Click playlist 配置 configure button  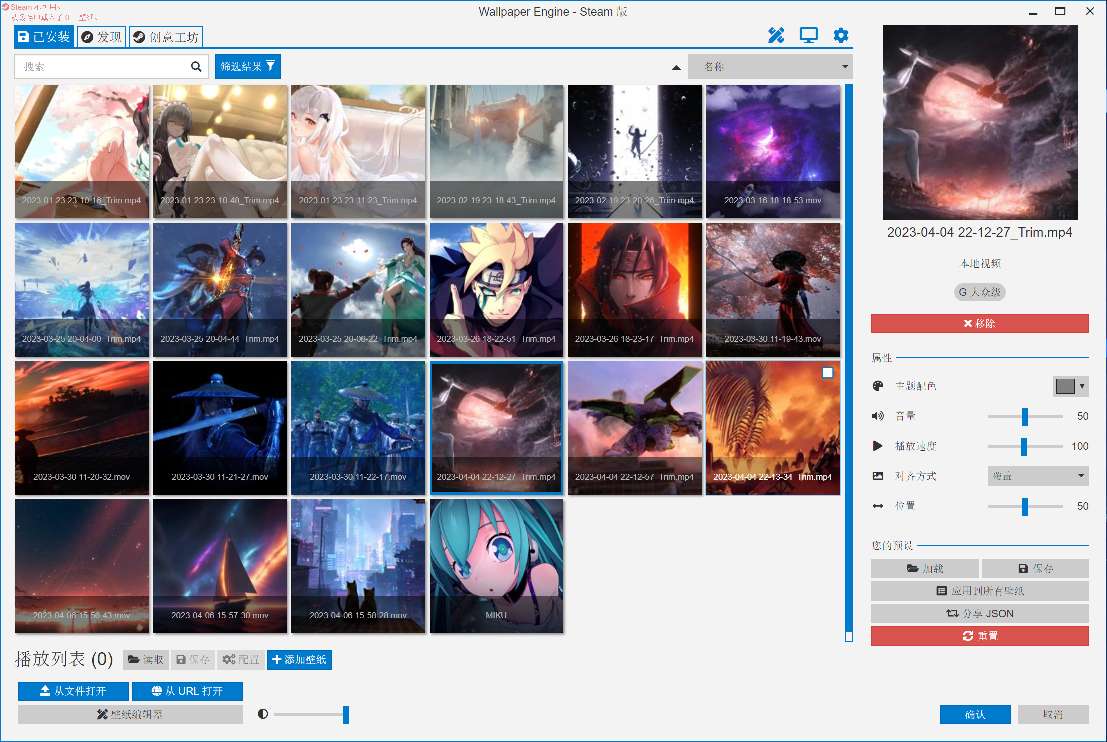point(241,659)
